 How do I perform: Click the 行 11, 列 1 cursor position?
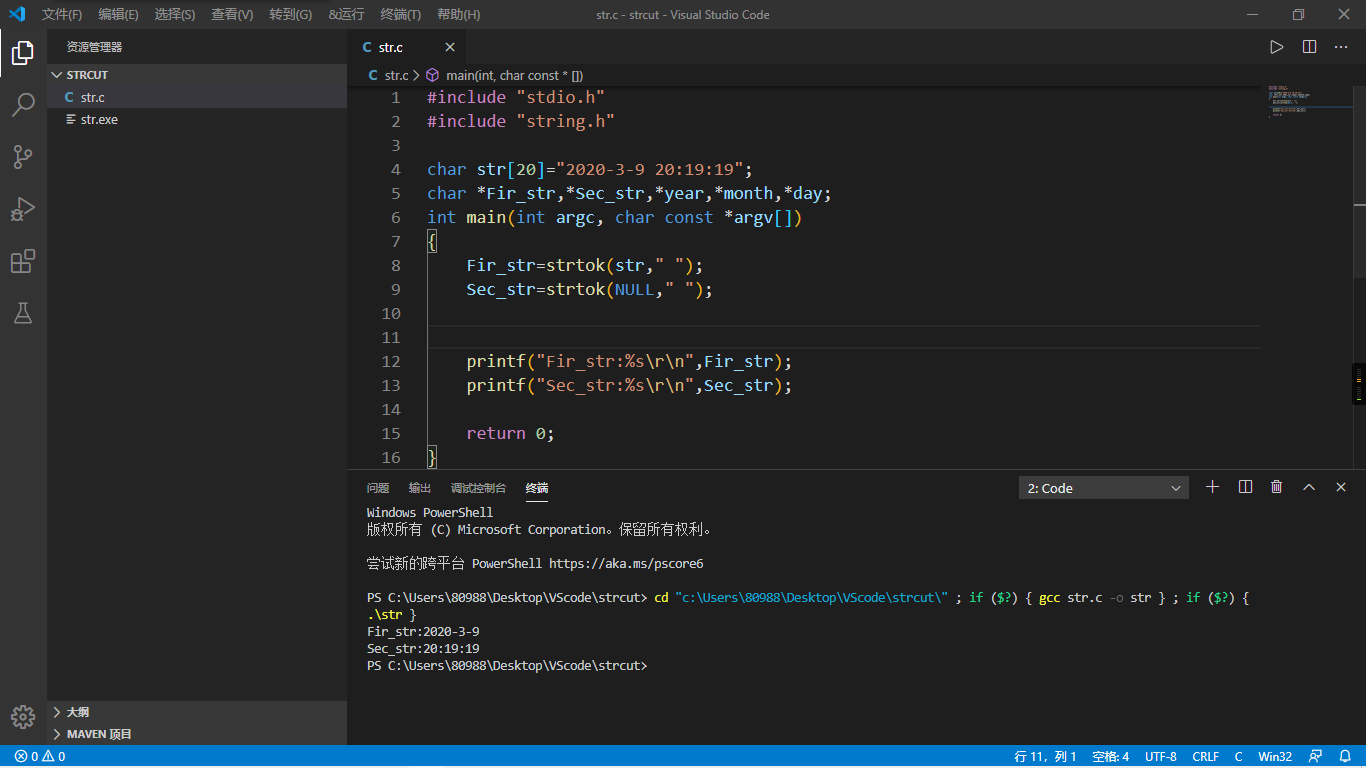[1045, 757]
